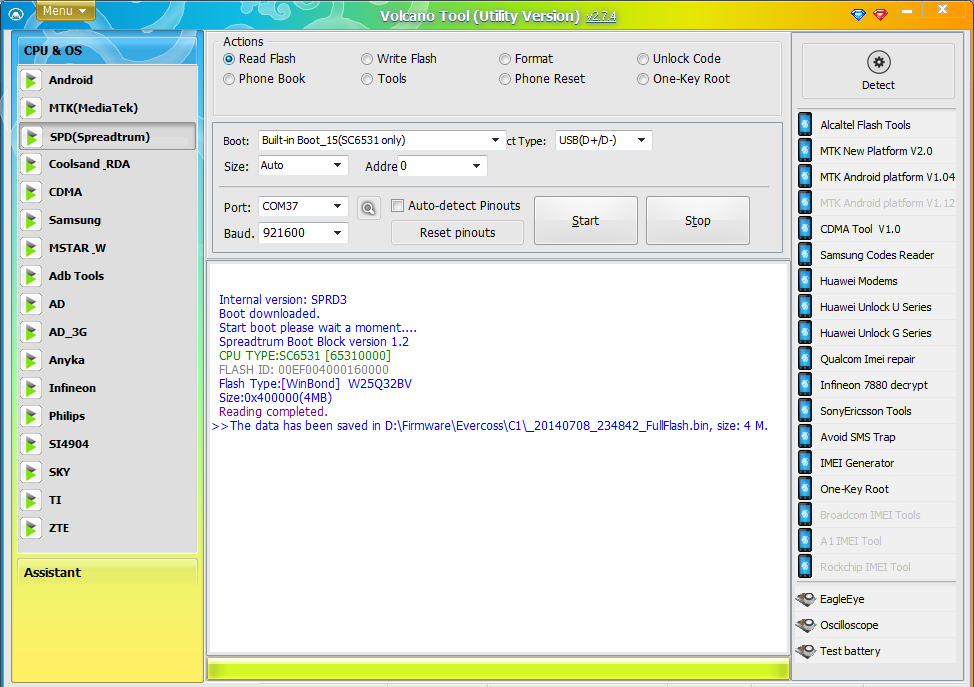Open the Menu dropdown in title bar

click(x=65, y=11)
